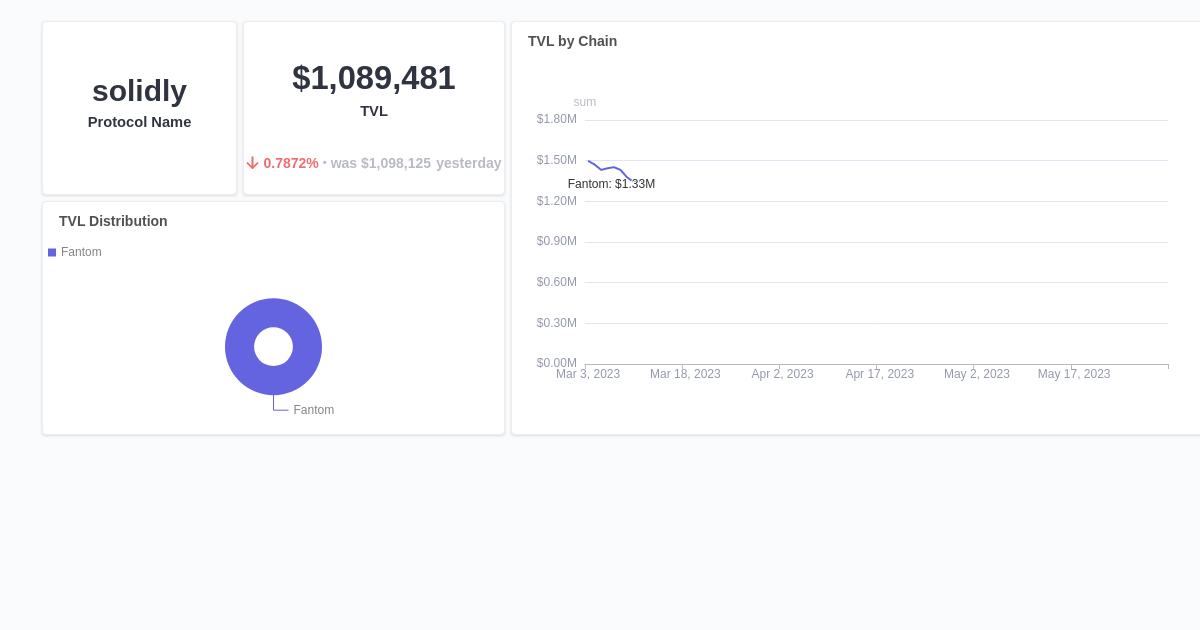Click the Fantom label below the donut

pos(313,409)
